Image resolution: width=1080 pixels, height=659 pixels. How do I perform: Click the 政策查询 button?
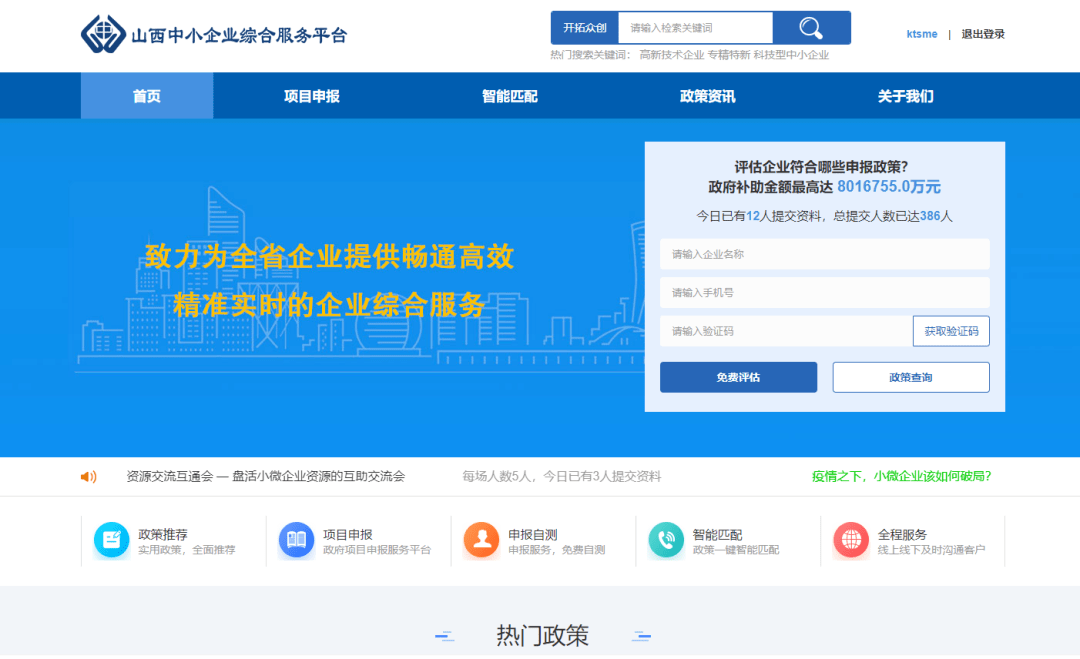pos(910,377)
